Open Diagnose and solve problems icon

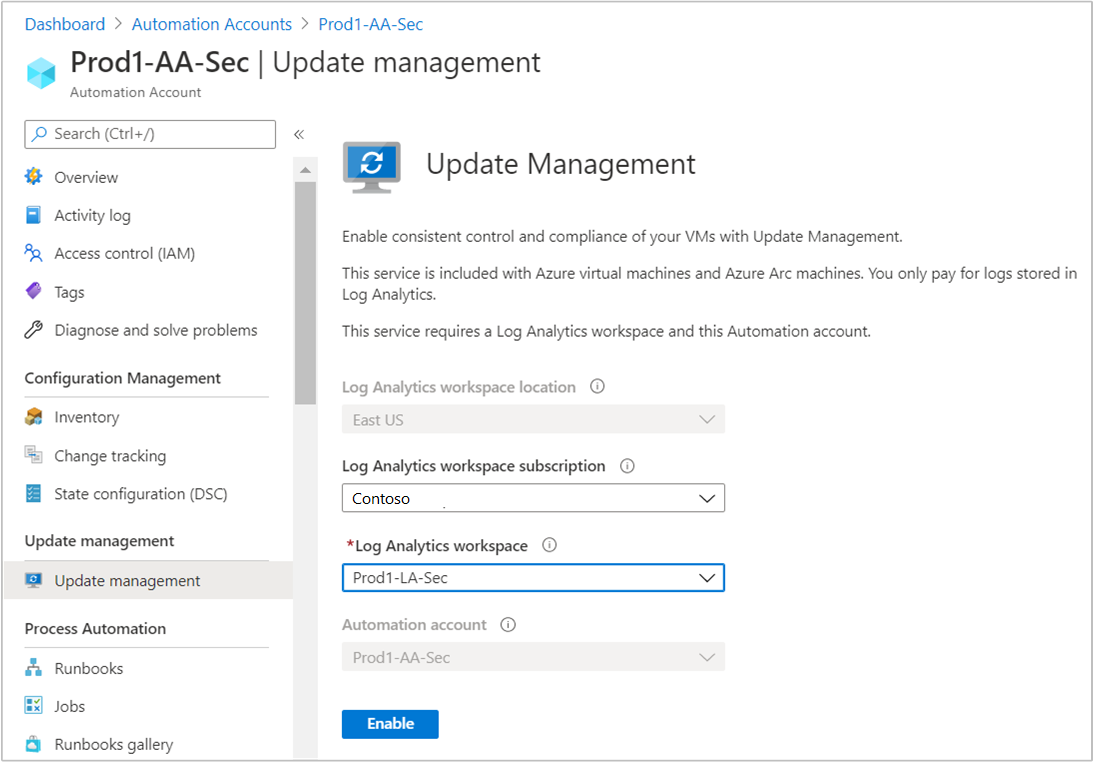click(x=33, y=330)
